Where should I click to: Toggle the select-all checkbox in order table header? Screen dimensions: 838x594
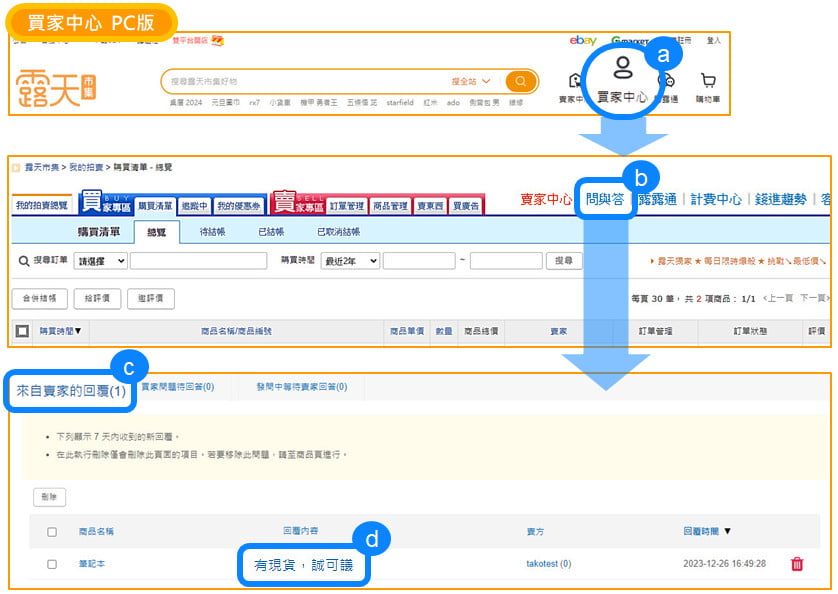(22, 331)
